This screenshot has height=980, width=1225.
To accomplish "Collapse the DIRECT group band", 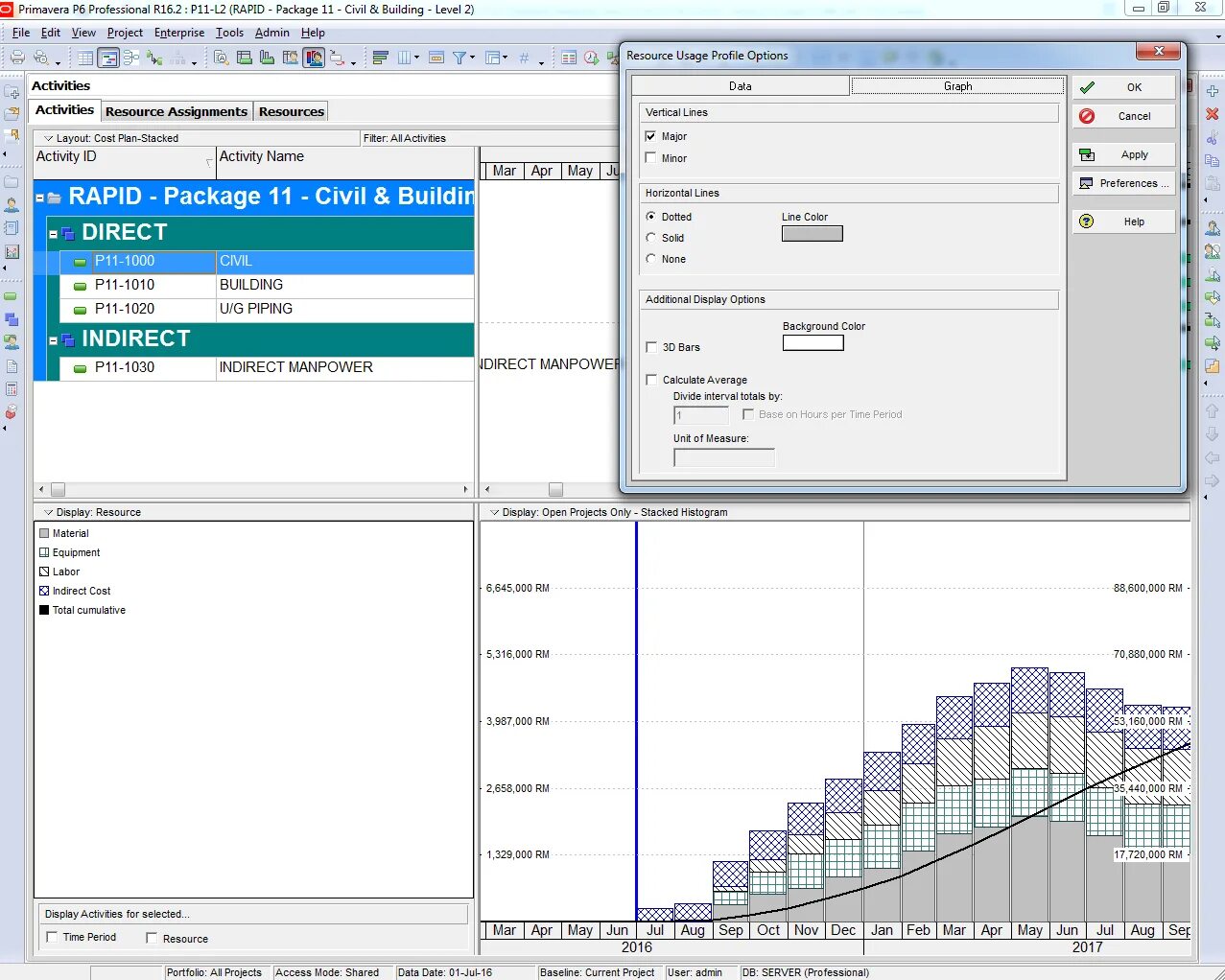I will pyautogui.click(x=54, y=233).
